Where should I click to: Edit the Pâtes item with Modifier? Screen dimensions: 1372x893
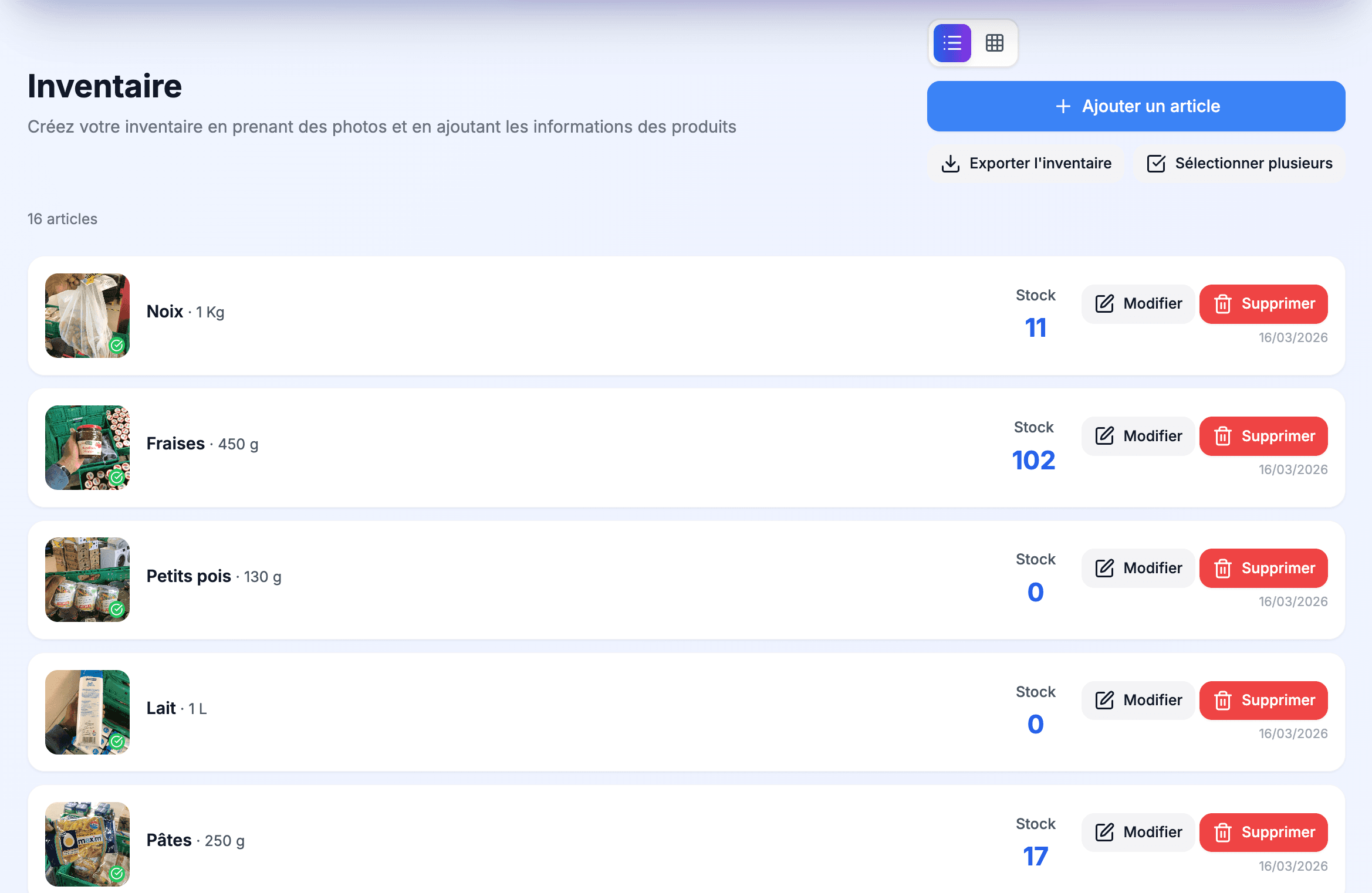click(1138, 833)
